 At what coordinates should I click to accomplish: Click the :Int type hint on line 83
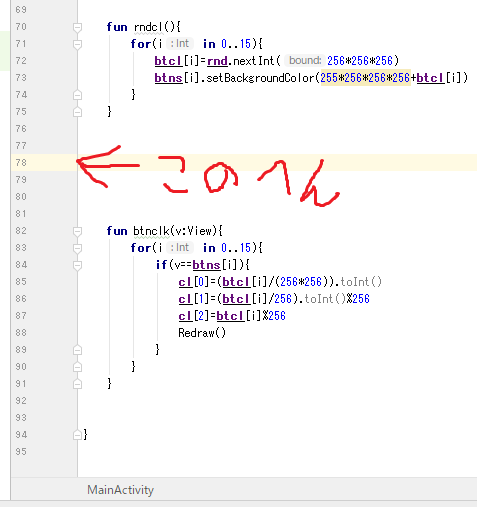(180, 248)
